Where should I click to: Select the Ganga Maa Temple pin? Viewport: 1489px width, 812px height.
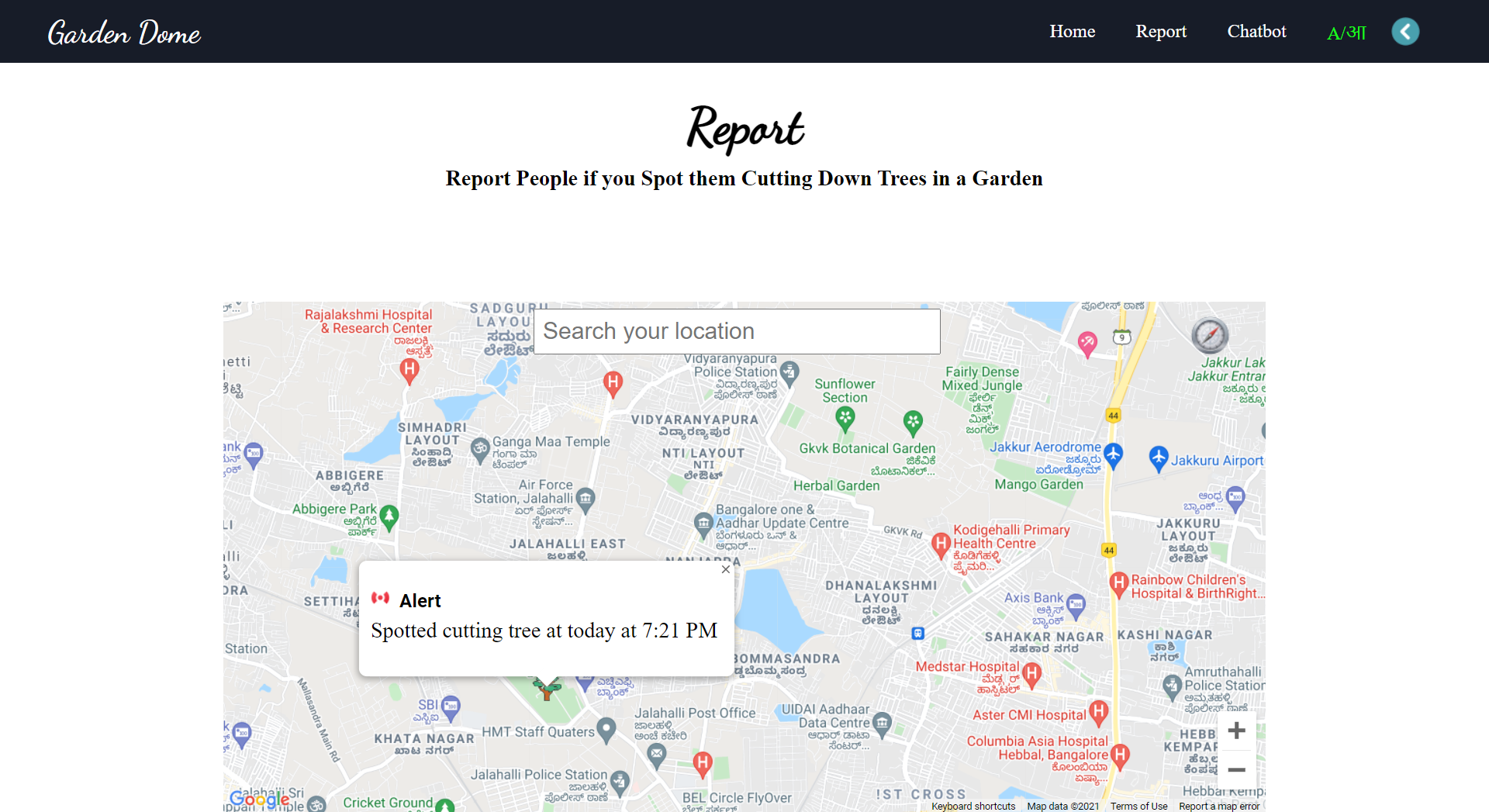tap(480, 450)
